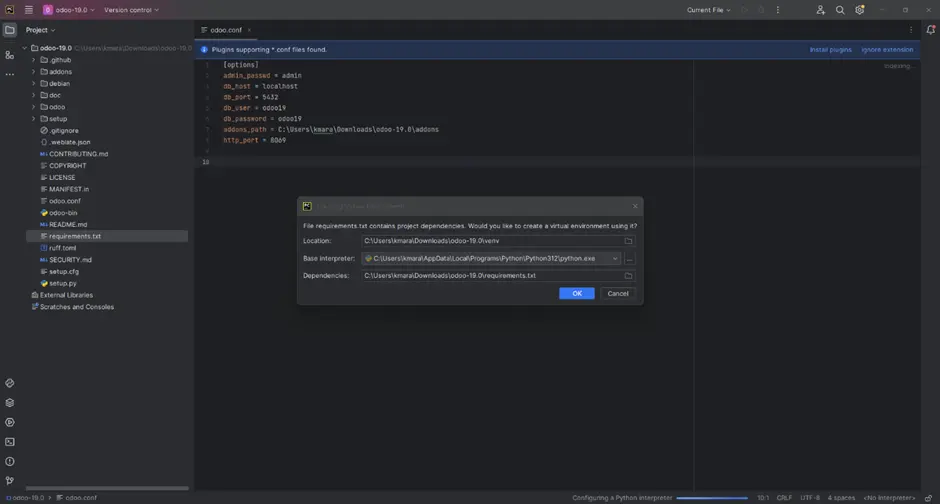Click the <No interpreter> status item
Image resolution: width=940 pixels, height=504 pixels.
(889, 498)
